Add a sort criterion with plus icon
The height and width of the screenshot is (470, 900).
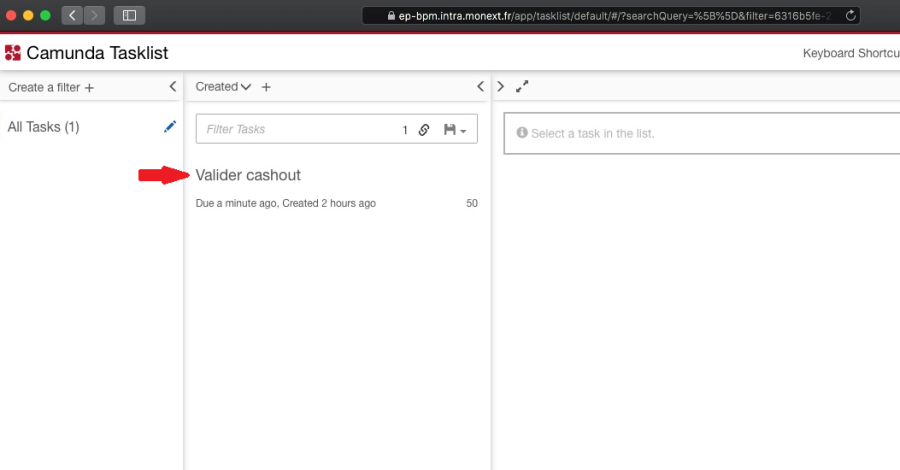266,87
